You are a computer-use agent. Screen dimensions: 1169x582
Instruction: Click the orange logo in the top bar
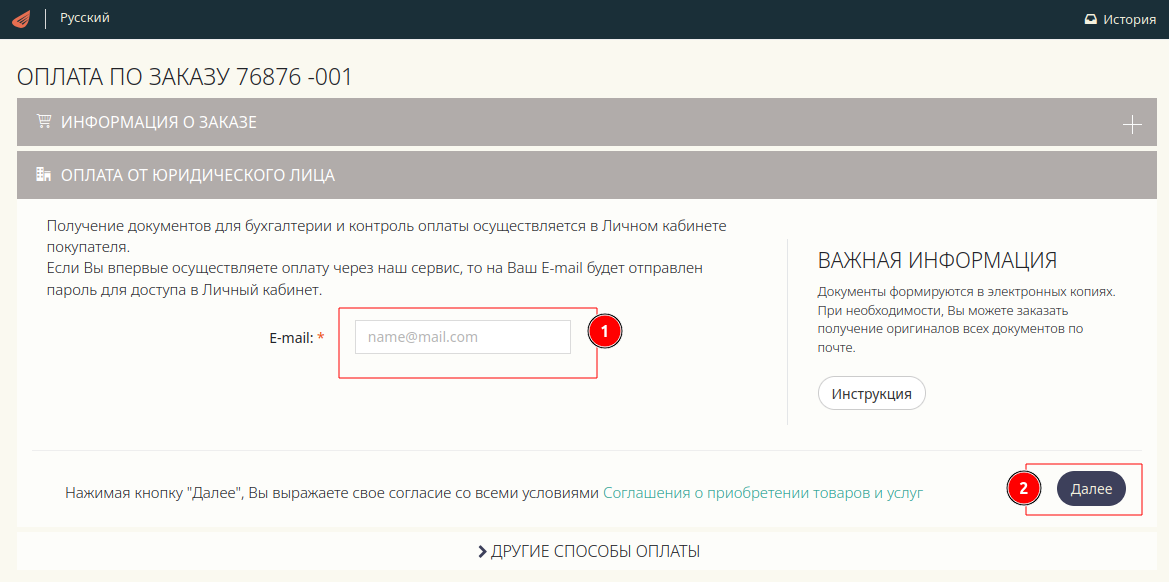(21, 19)
